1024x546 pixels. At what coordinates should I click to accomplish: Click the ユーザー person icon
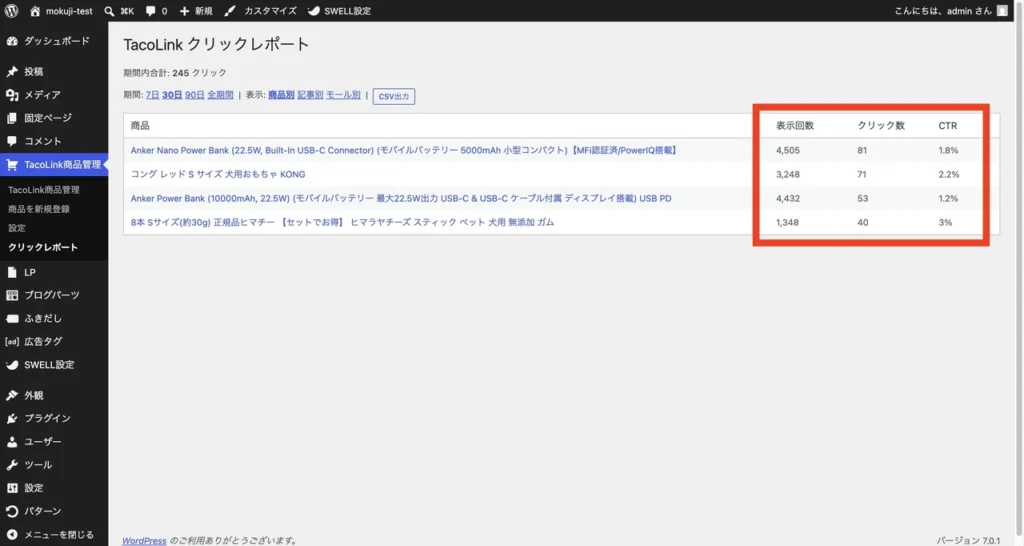point(12,442)
